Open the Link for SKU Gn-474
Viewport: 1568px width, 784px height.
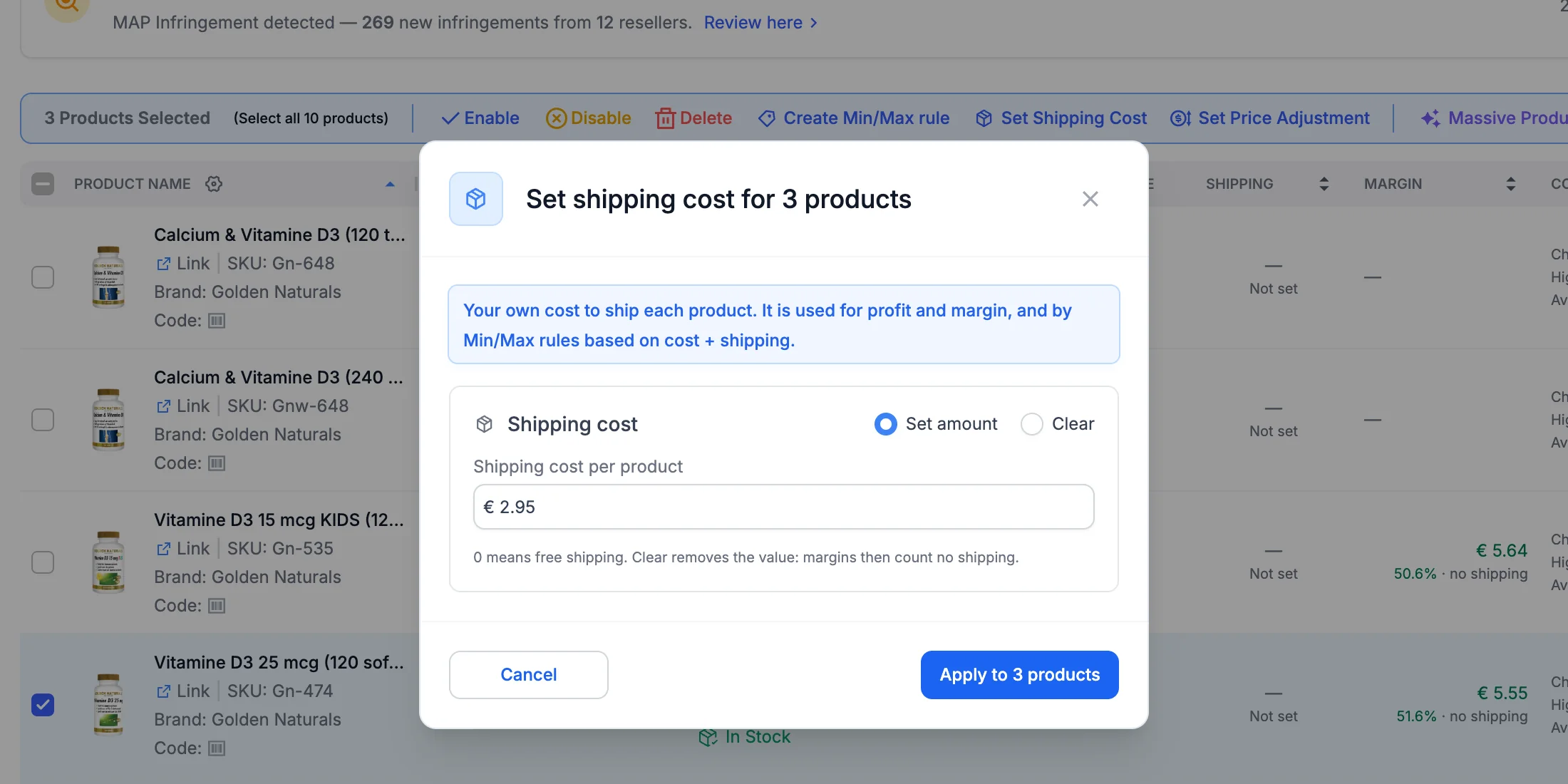click(183, 691)
